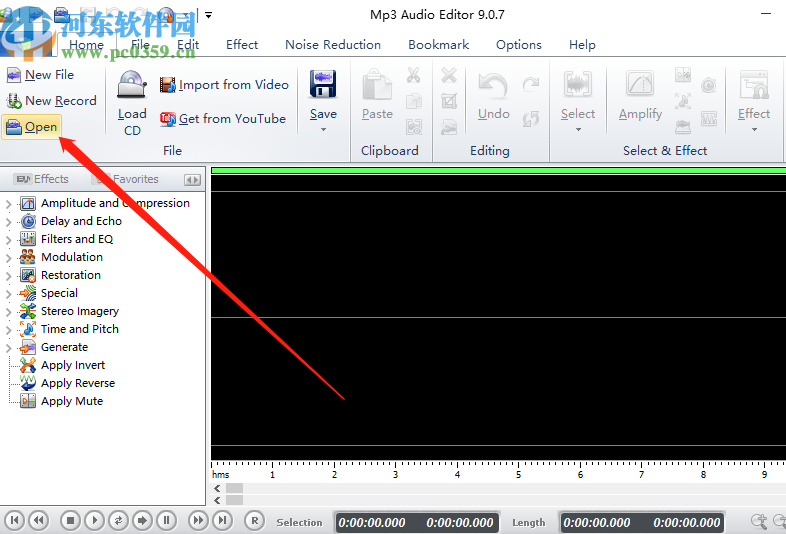Click the Stop playback button
Image resolution: width=786 pixels, height=534 pixels.
(x=70, y=520)
